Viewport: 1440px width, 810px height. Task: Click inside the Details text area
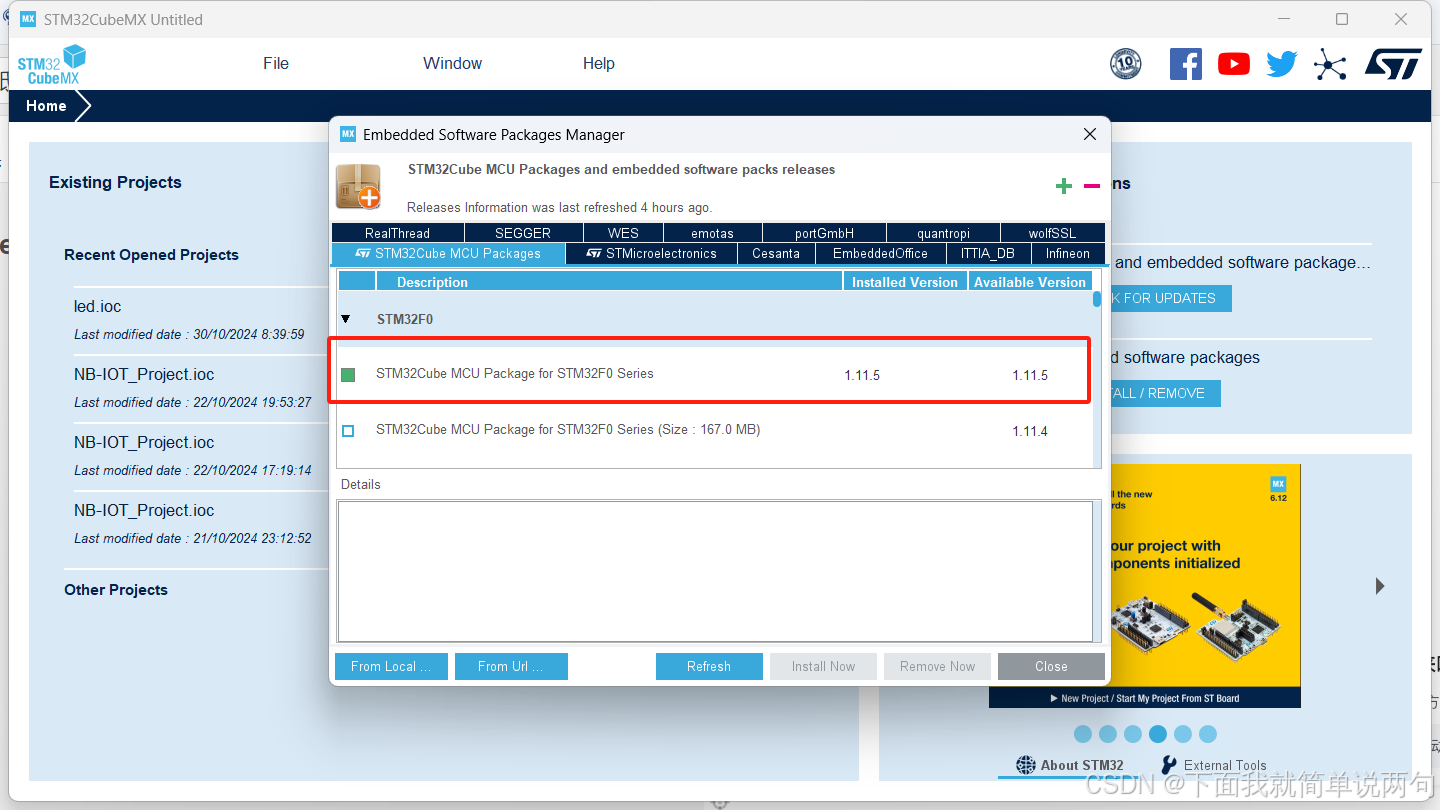click(x=715, y=571)
